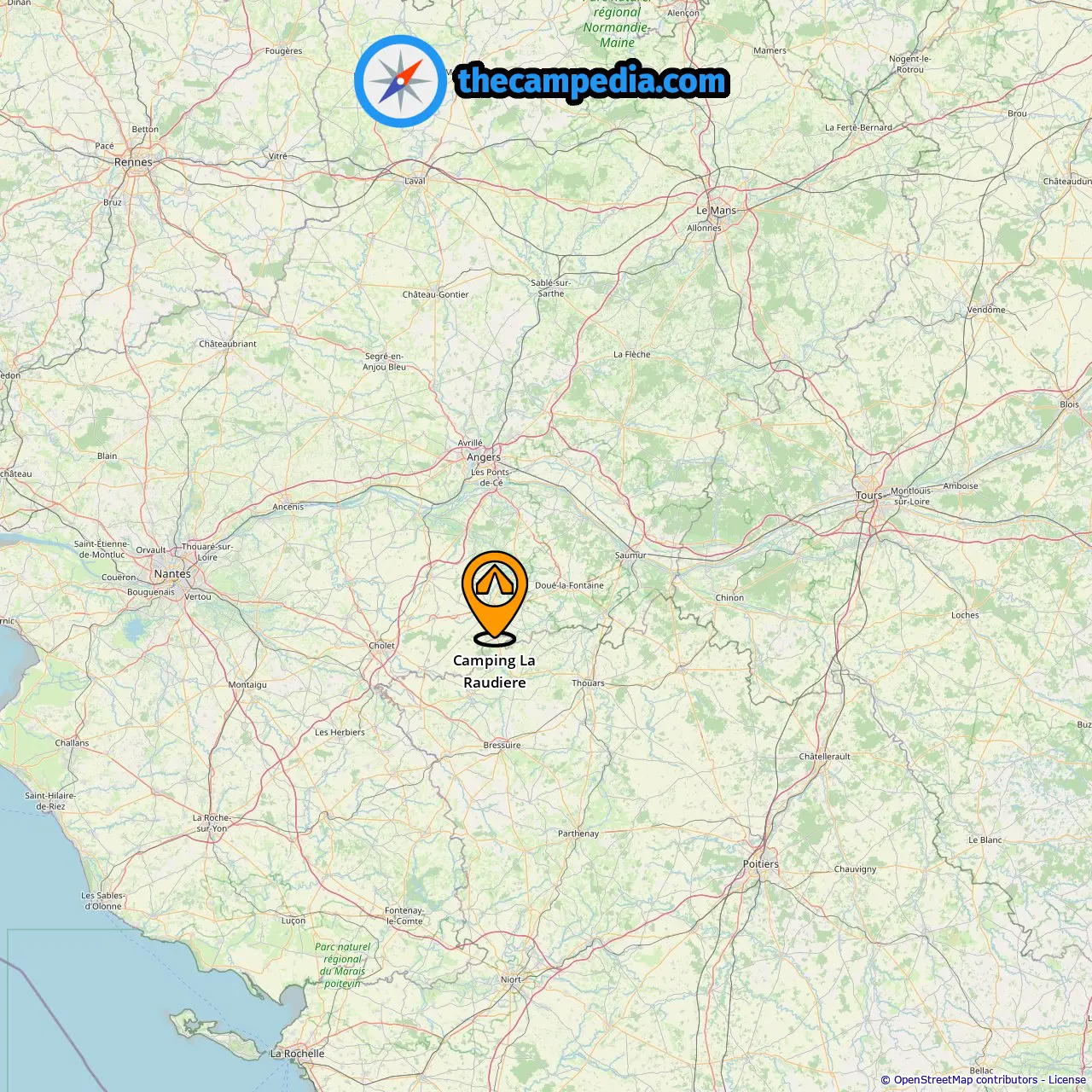Click the blue compass logo icon

tap(400, 82)
